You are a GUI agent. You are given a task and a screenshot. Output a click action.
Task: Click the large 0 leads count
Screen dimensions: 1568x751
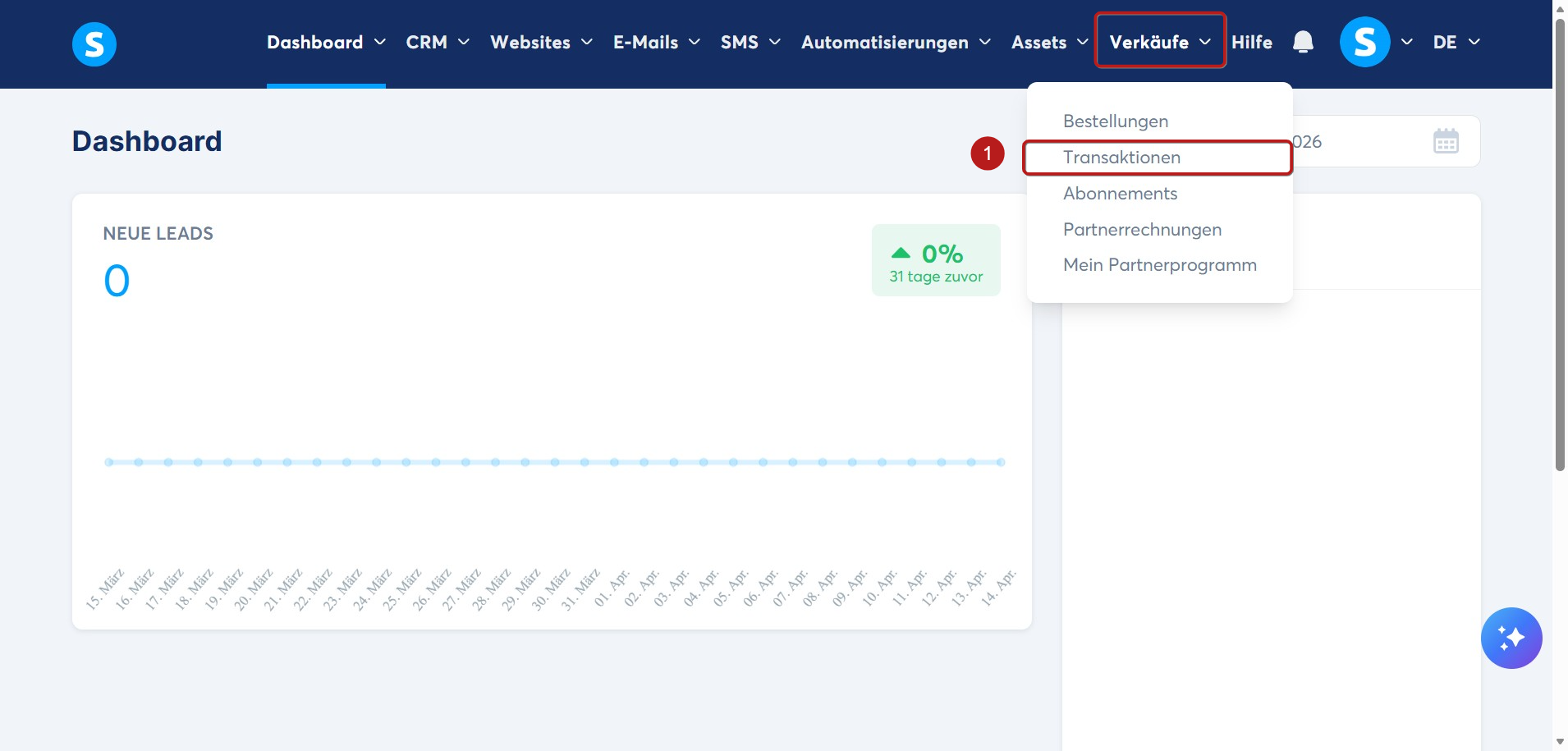[117, 281]
